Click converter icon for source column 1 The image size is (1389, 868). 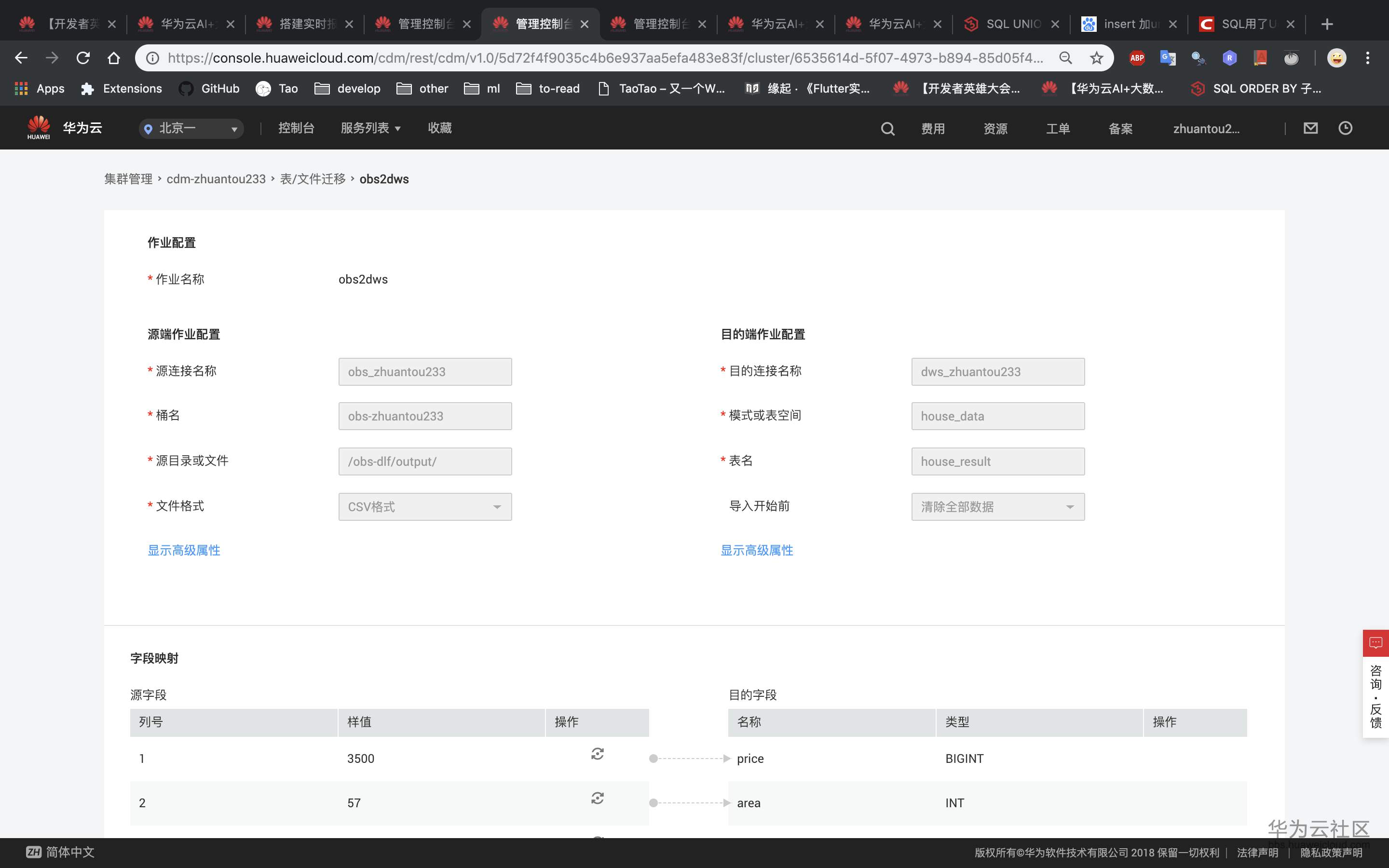point(597,754)
